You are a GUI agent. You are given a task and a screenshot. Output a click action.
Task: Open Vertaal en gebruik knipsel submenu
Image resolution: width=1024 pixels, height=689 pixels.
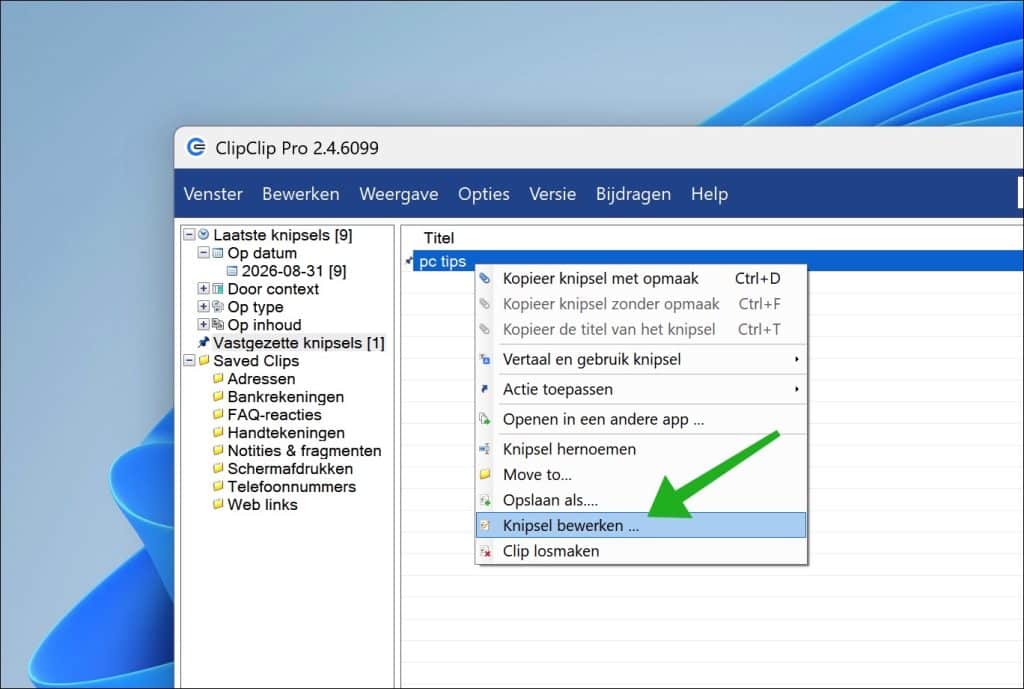[641, 359]
